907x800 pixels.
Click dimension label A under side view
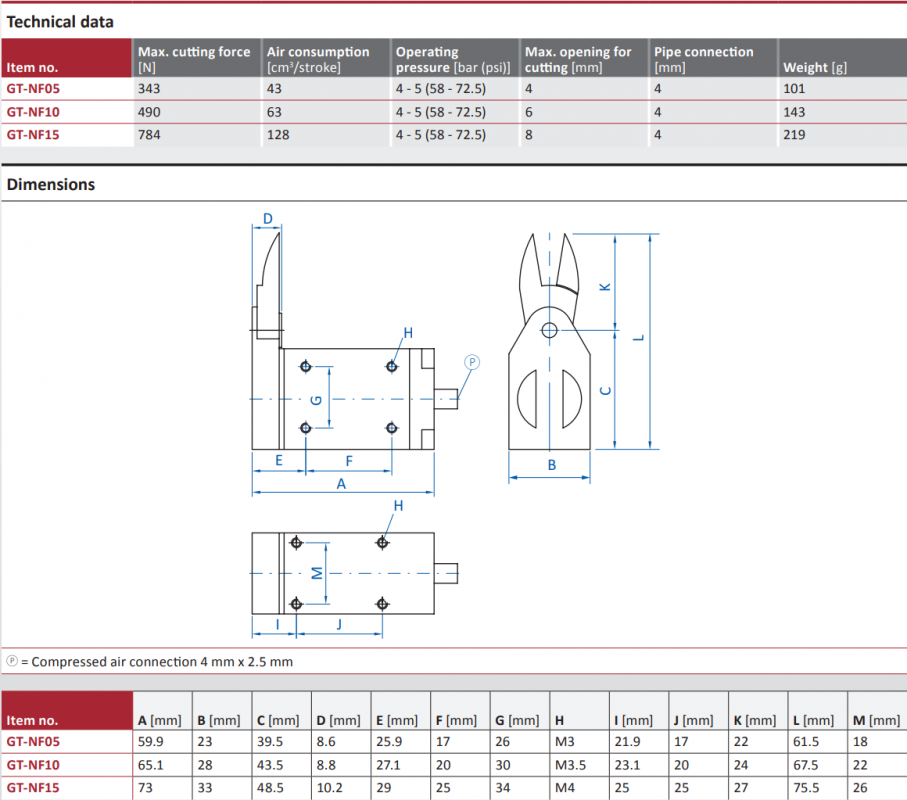(341, 484)
